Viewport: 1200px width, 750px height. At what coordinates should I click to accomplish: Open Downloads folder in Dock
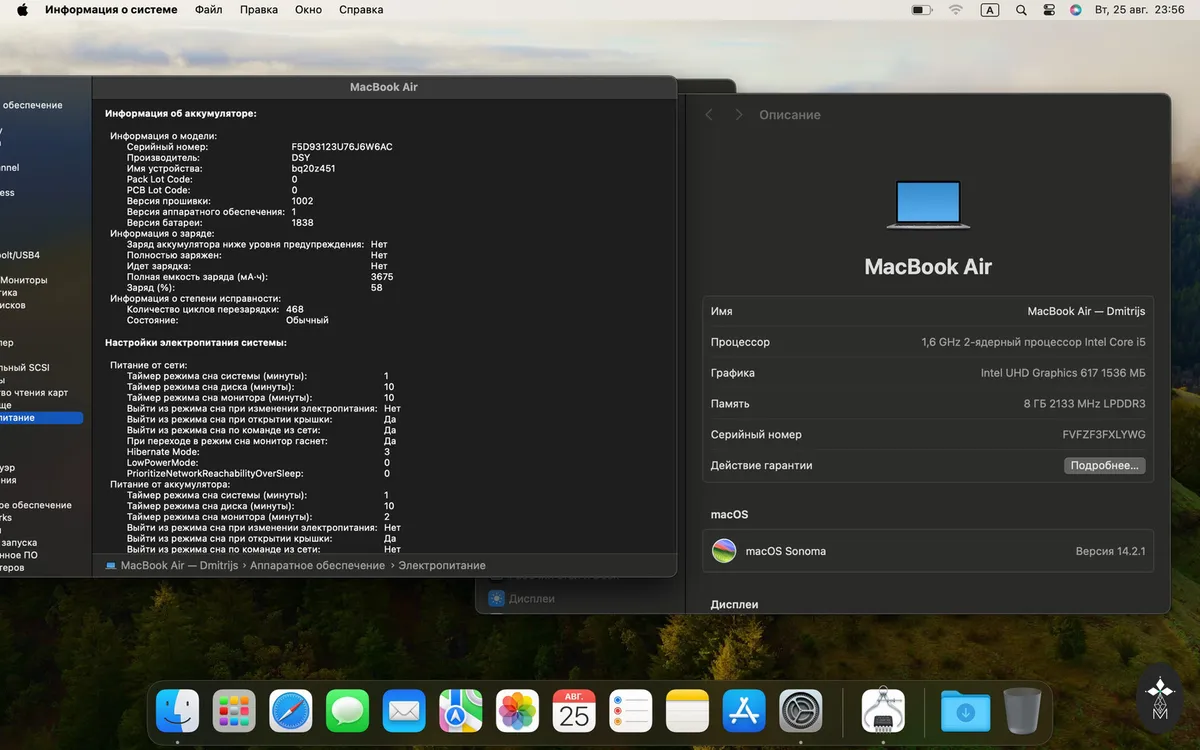965,711
